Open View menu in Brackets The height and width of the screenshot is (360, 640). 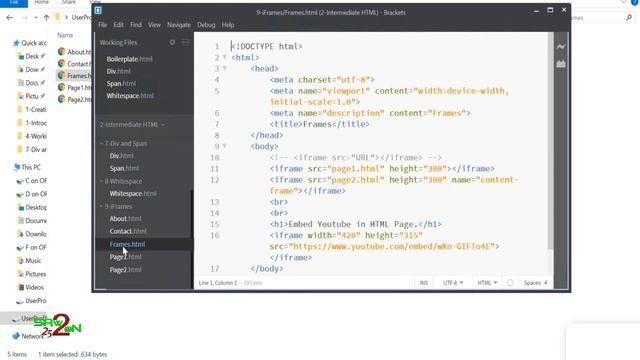click(154, 25)
